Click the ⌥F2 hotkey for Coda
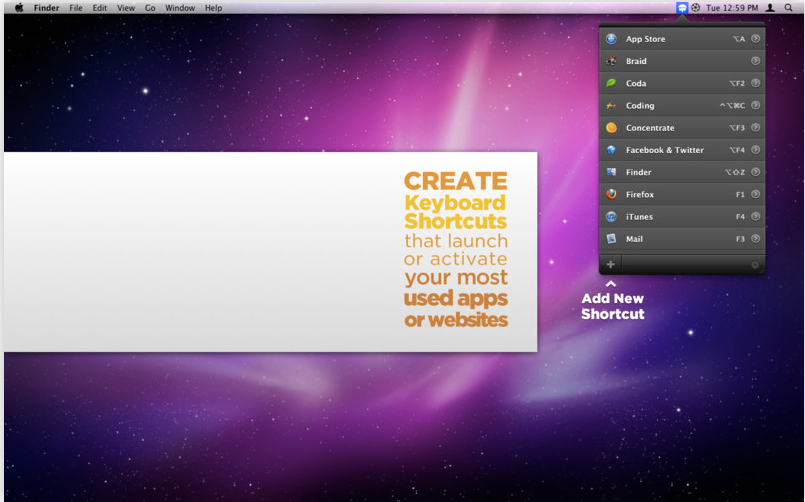The height and width of the screenshot is (502, 805). point(737,83)
